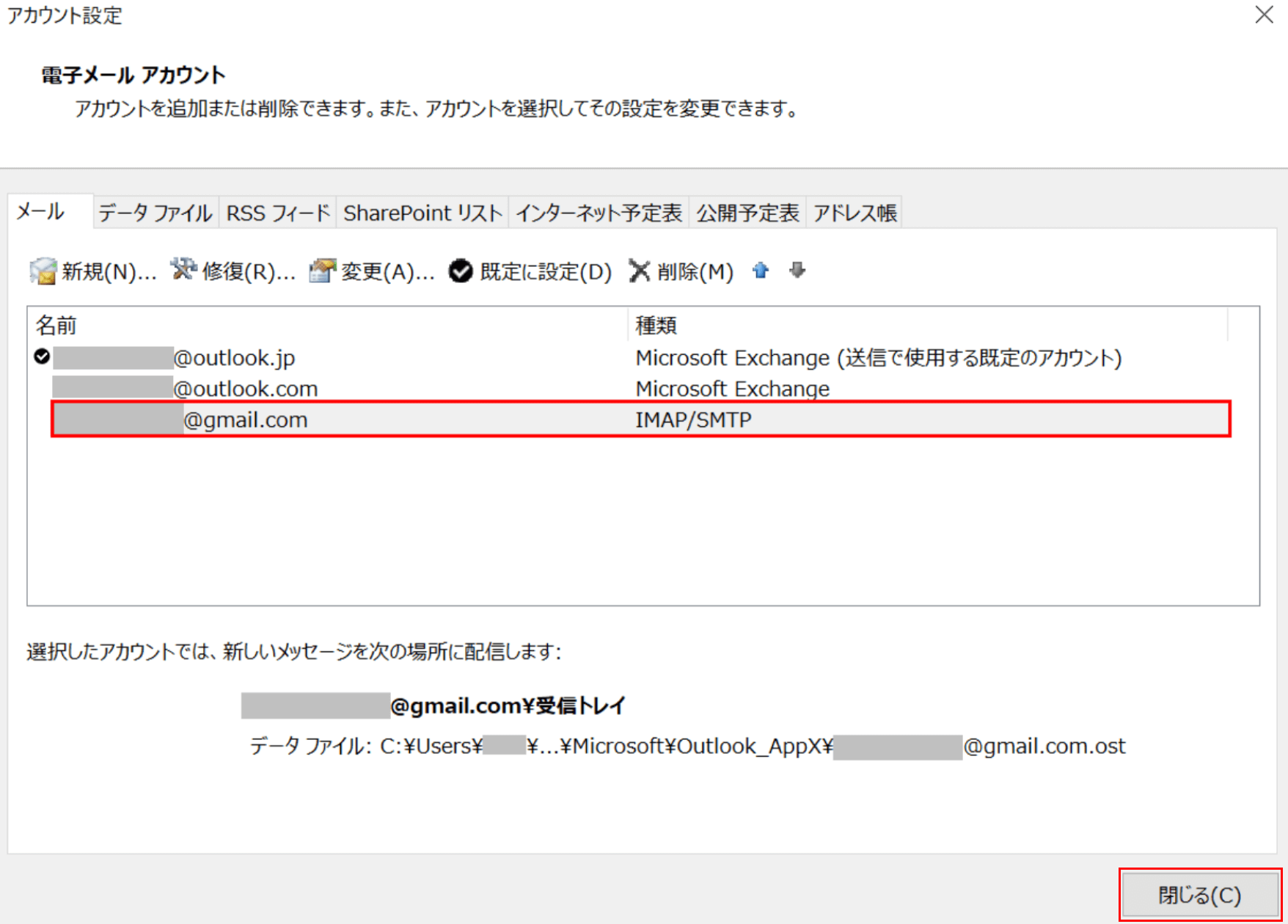Switch to the データ ファイル tab
Image resolution: width=1288 pixels, height=924 pixels.
155,213
